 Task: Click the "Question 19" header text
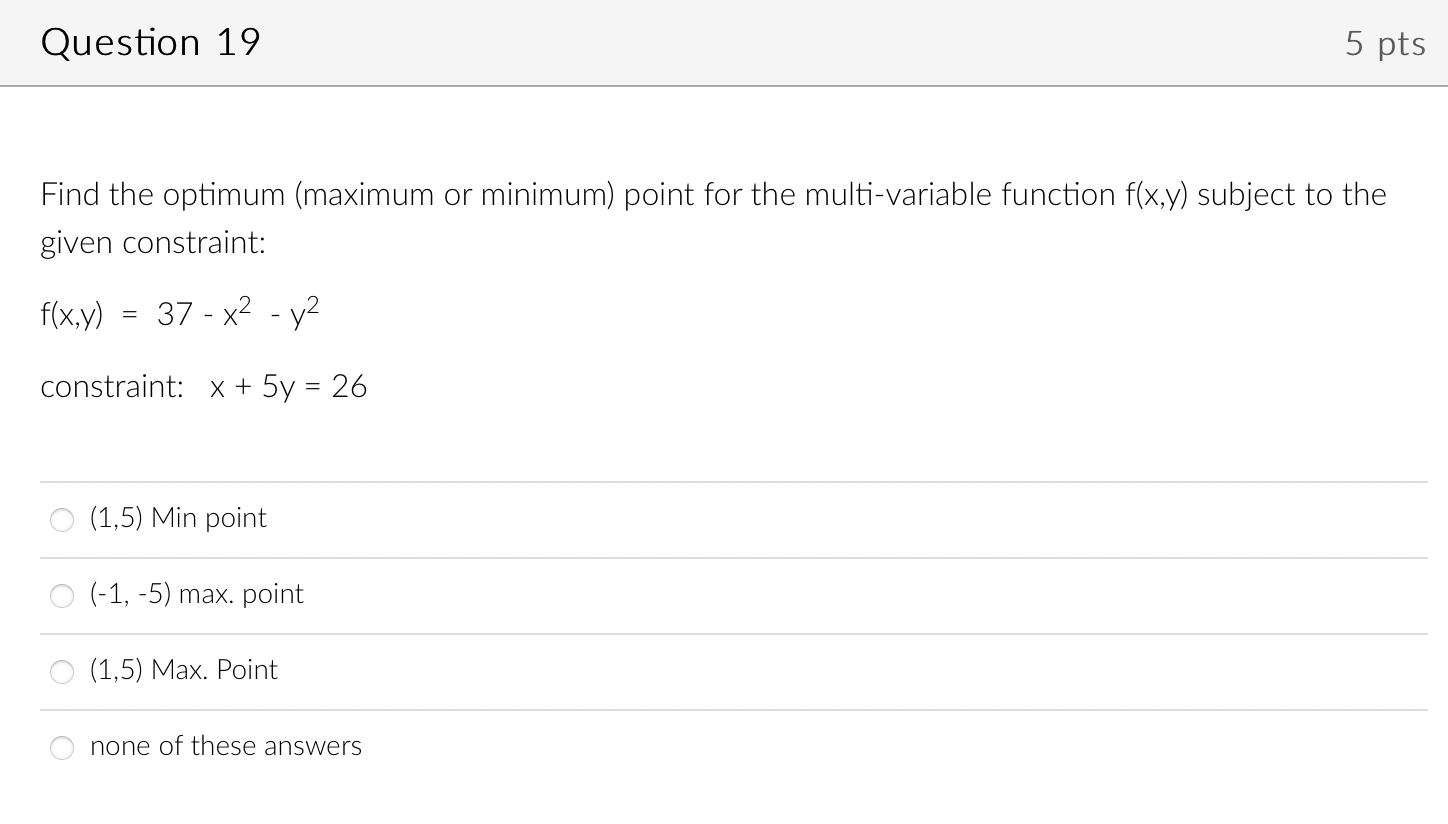[x=150, y=42]
